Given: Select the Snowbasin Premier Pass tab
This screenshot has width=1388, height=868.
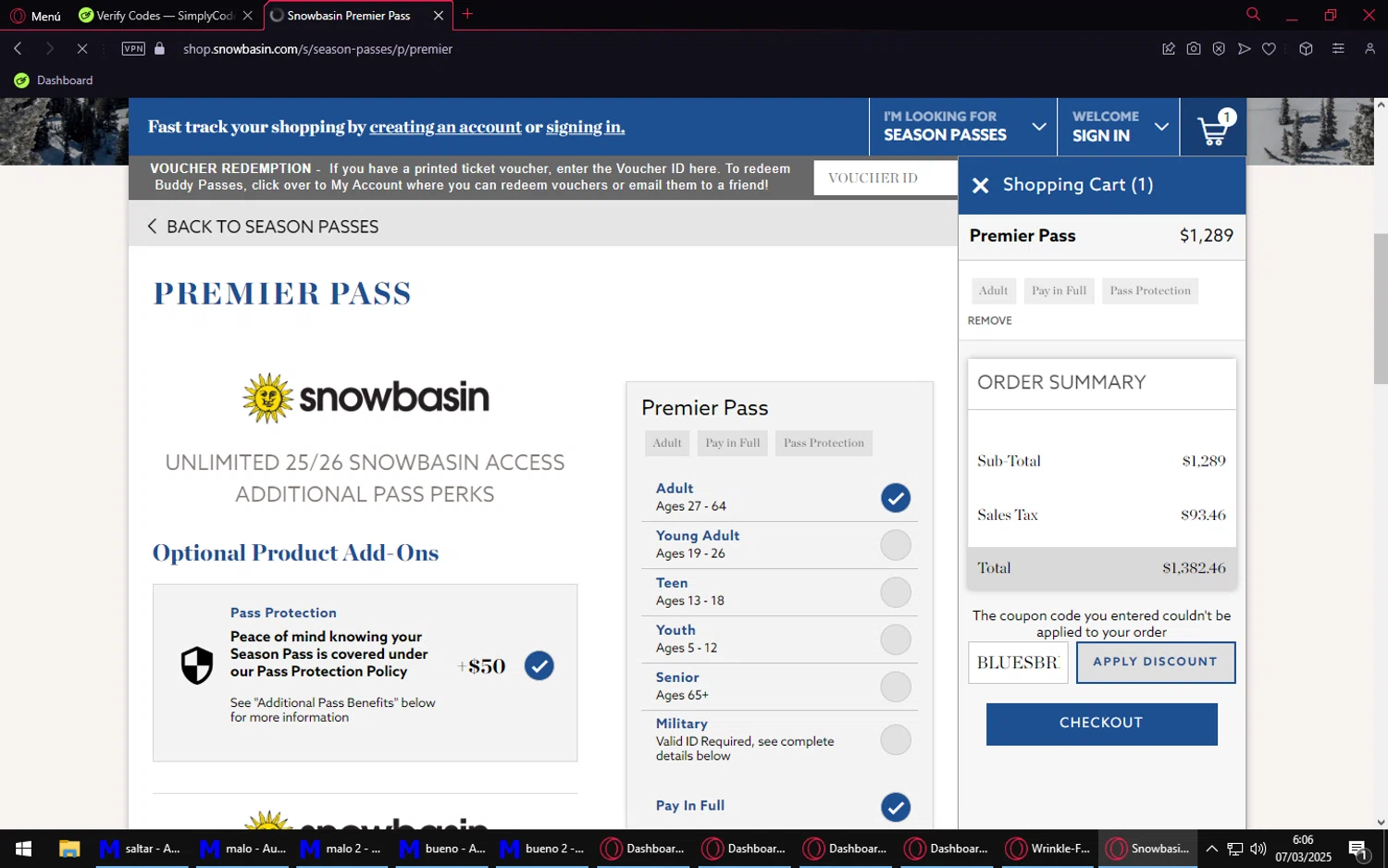Looking at the screenshot, I should 347,16.
